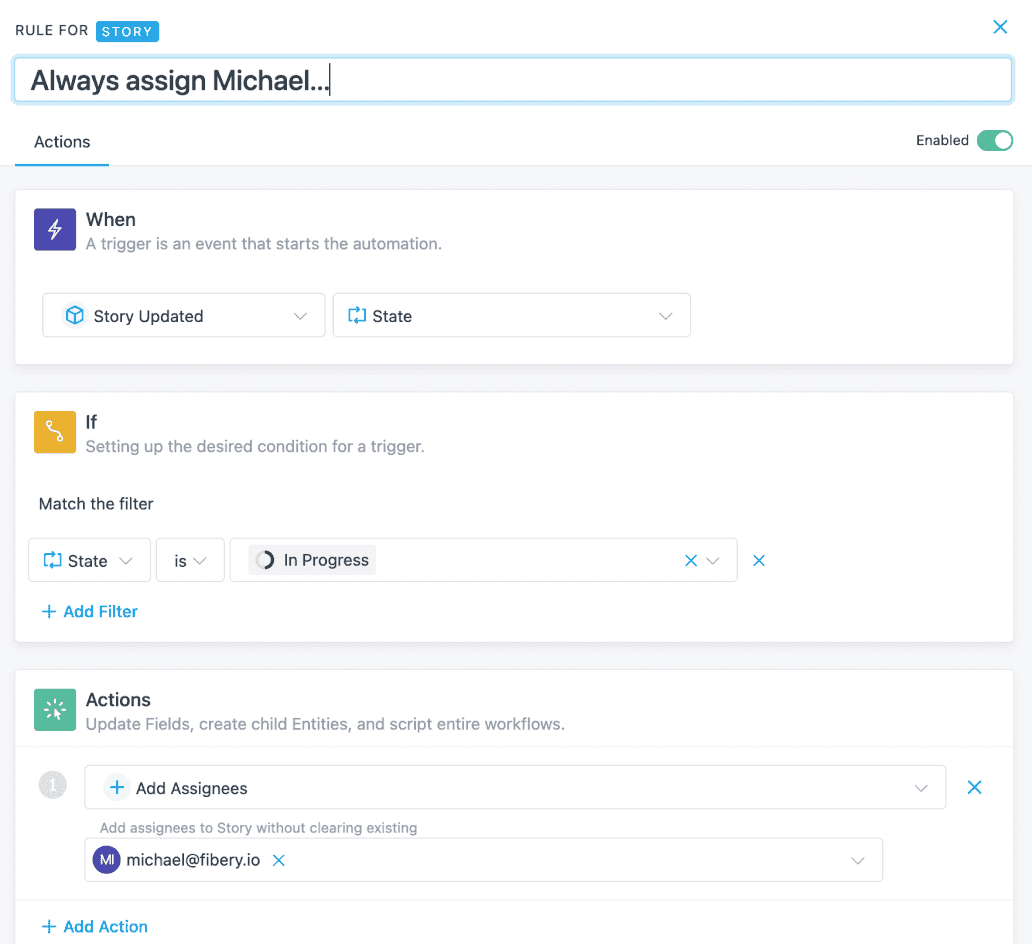Viewport: 1032px width, 944px height.
Task: Expand the Add Assignees action dropdown
Action: point(920,787)
